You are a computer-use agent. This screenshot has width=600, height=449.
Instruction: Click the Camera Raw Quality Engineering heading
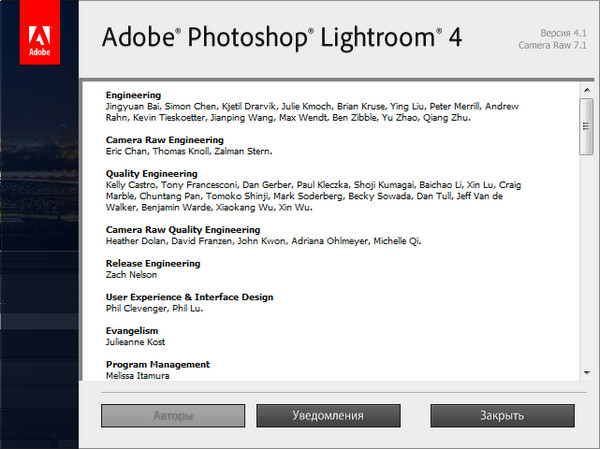185,230
